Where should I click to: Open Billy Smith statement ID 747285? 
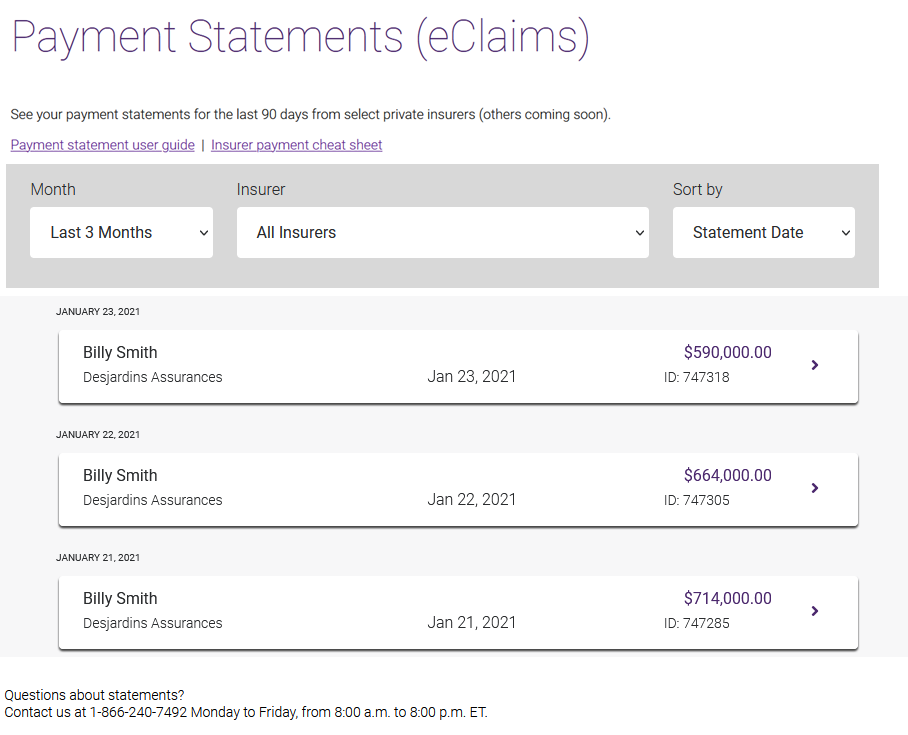click(x=458, y=613)
